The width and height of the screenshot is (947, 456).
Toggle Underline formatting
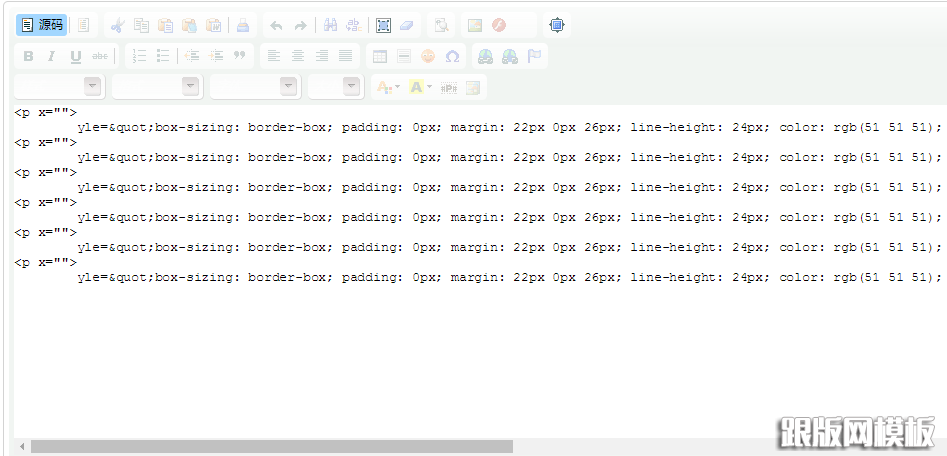coord(76,56)
